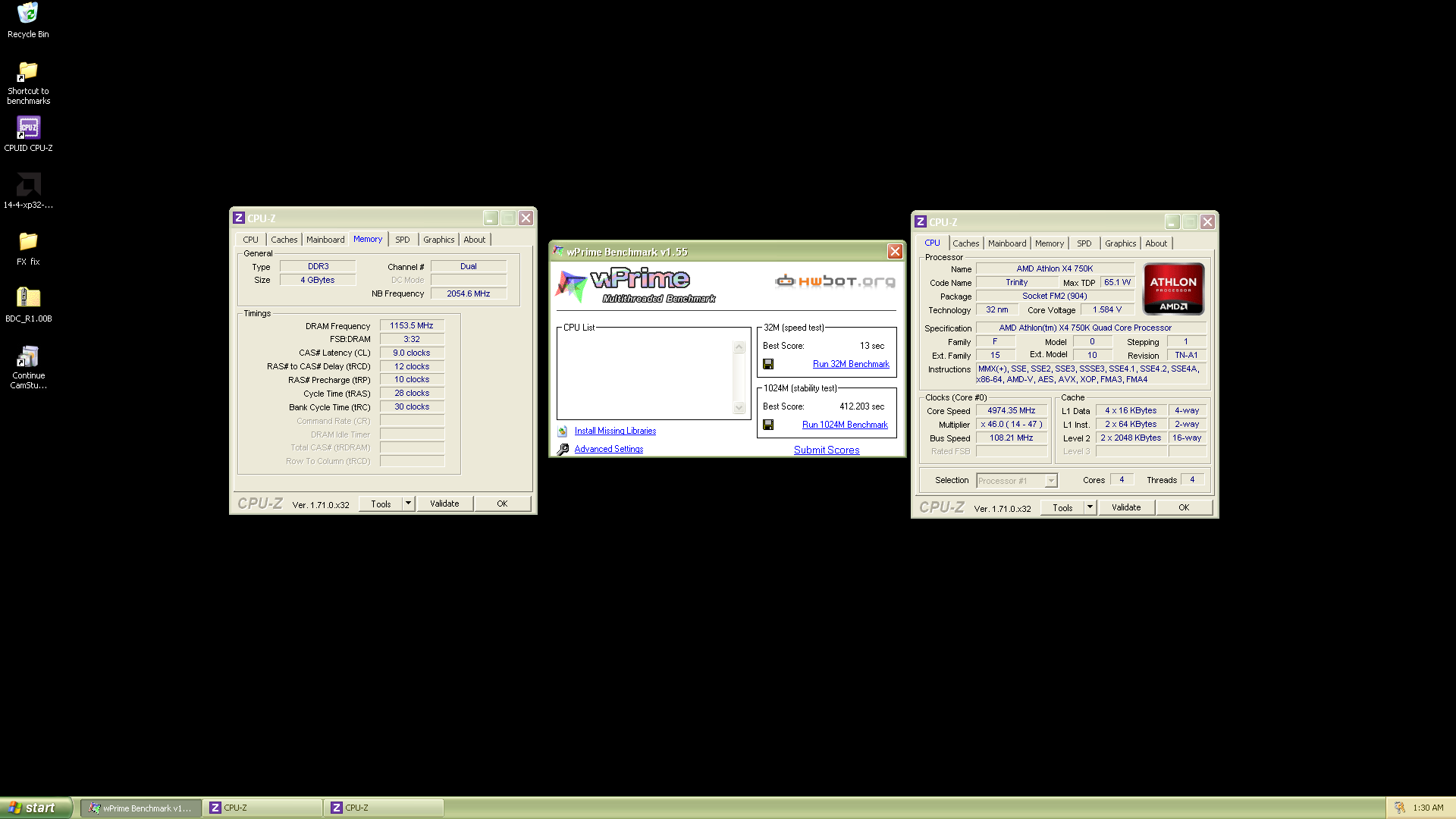Click the 1:30 AM taskbar clock
This screenshot has width=1456, height=819.
tap(1428, 808)
